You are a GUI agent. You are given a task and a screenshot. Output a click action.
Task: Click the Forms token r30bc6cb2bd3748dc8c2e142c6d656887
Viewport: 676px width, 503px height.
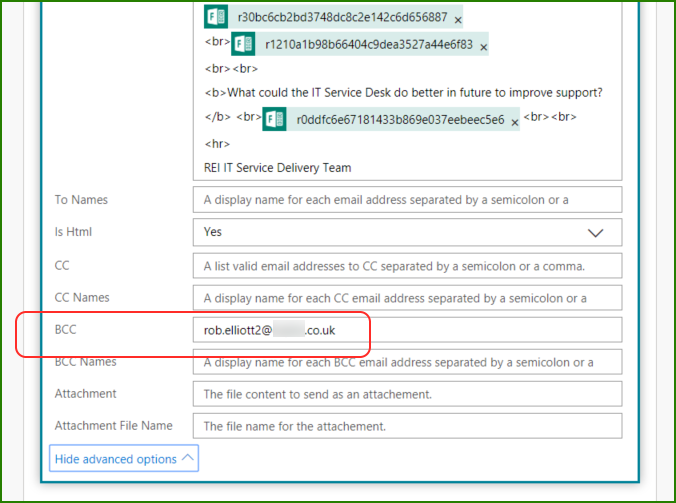click(333, 17)
